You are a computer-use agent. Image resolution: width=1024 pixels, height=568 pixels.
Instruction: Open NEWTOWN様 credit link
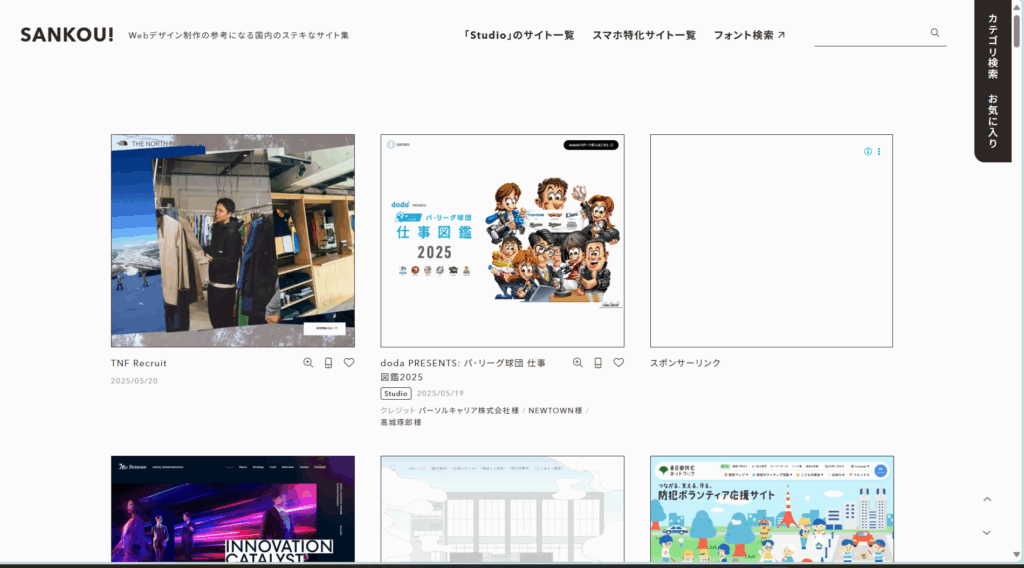coord(555,411)
